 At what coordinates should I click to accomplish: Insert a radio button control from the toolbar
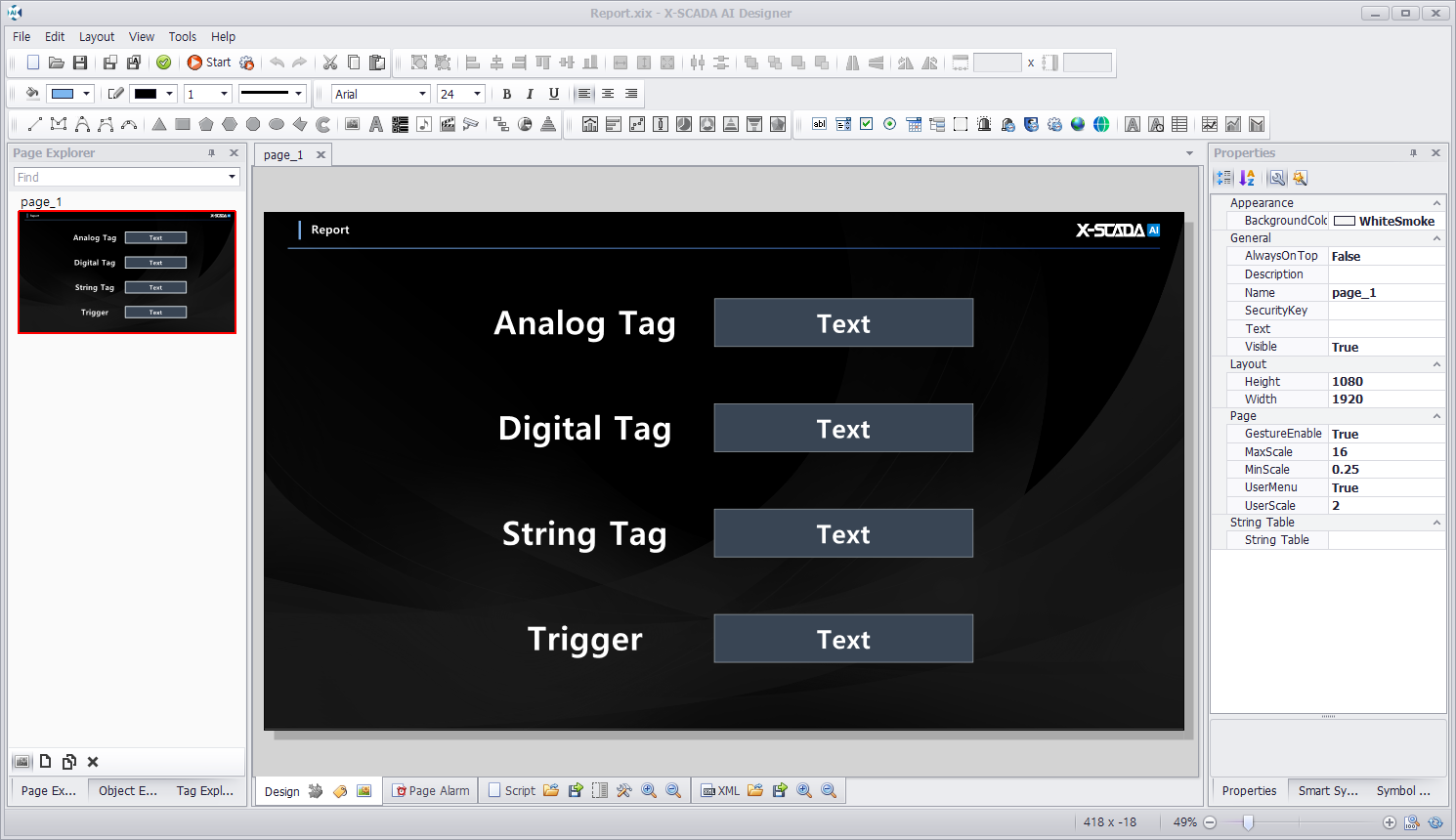point(890,124)
